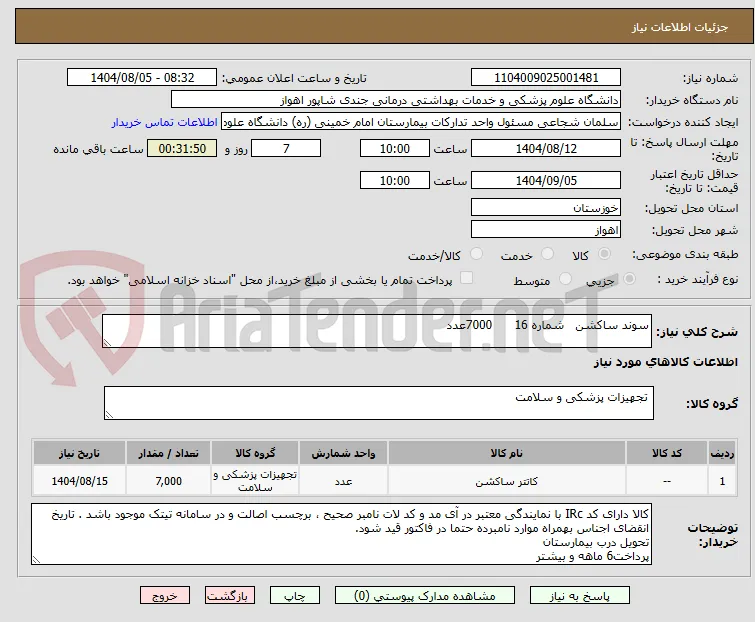
Task: Click the کد کالا column header
Action: coord(666,454)
